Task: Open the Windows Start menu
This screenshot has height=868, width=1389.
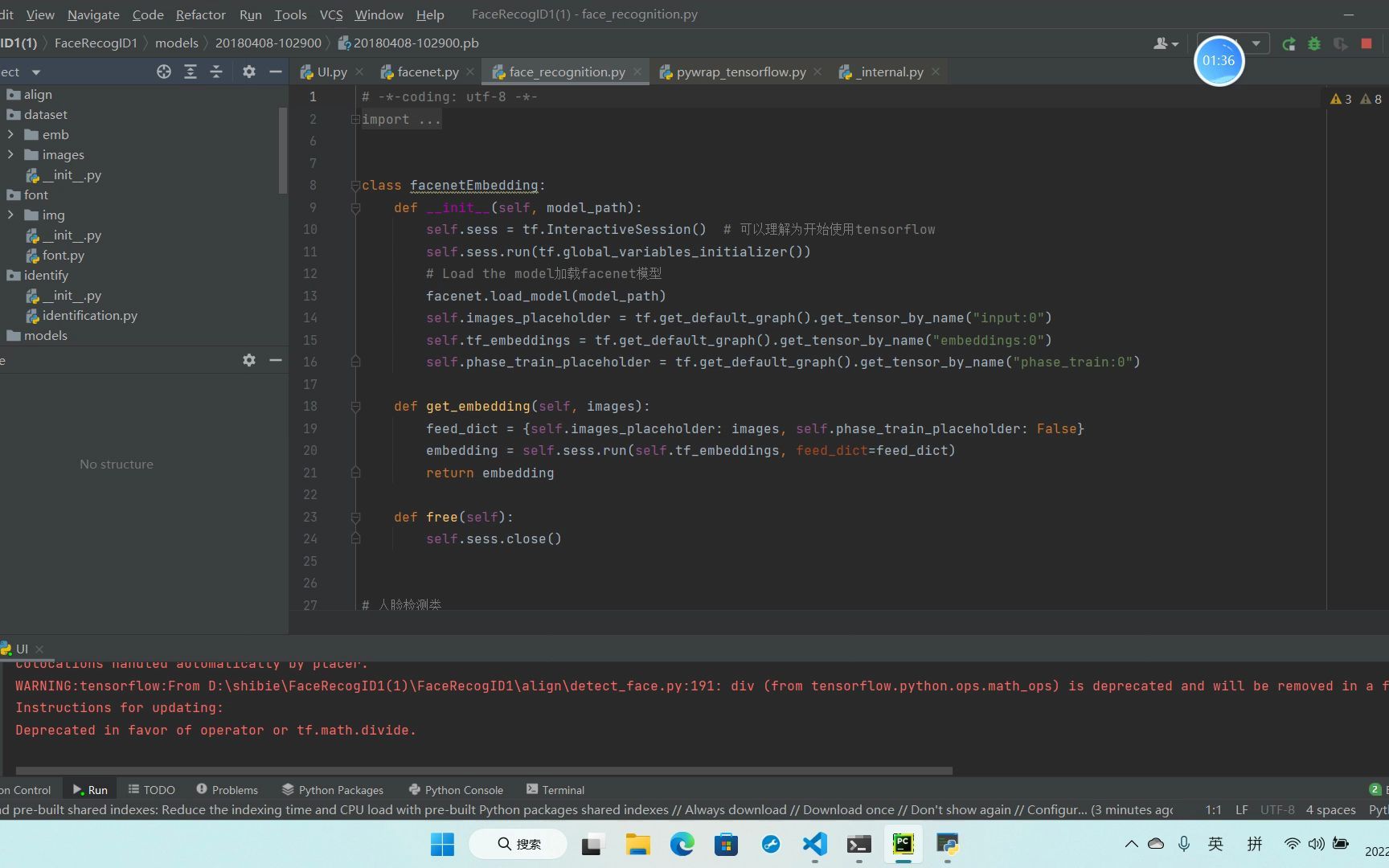Action: (442, 844)
